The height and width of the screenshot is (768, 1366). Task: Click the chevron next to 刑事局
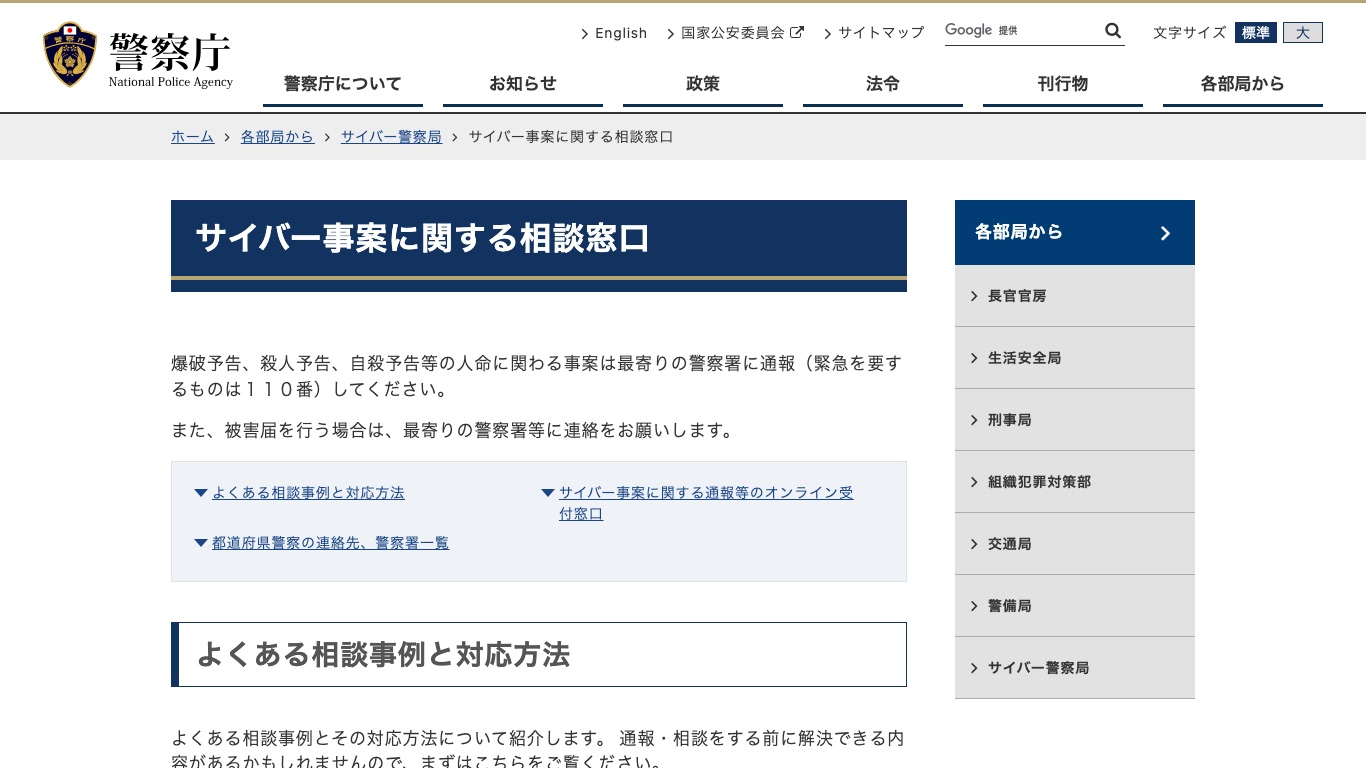[x=974, y=420]
